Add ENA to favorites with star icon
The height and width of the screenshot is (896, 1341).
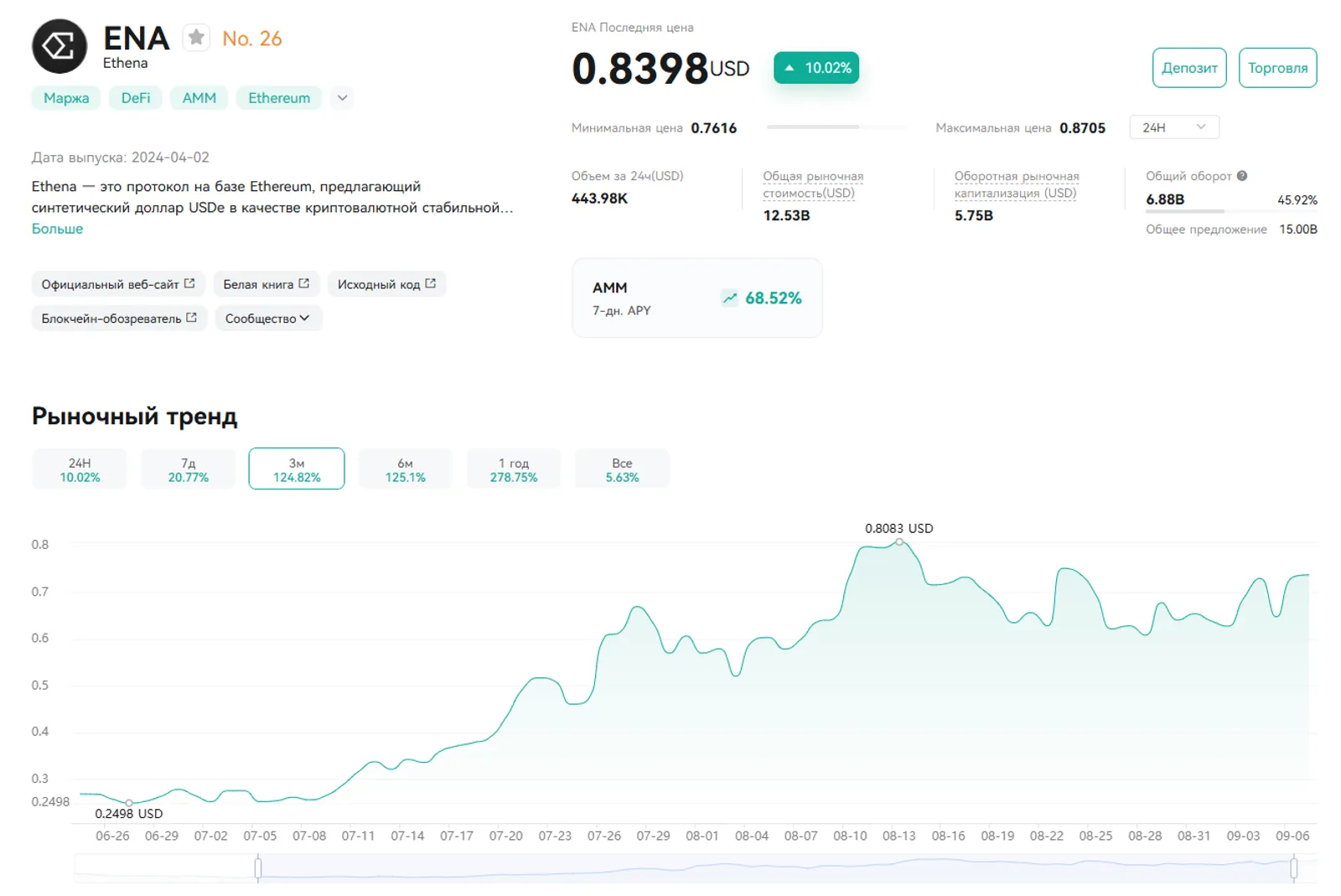coord(196,37)
